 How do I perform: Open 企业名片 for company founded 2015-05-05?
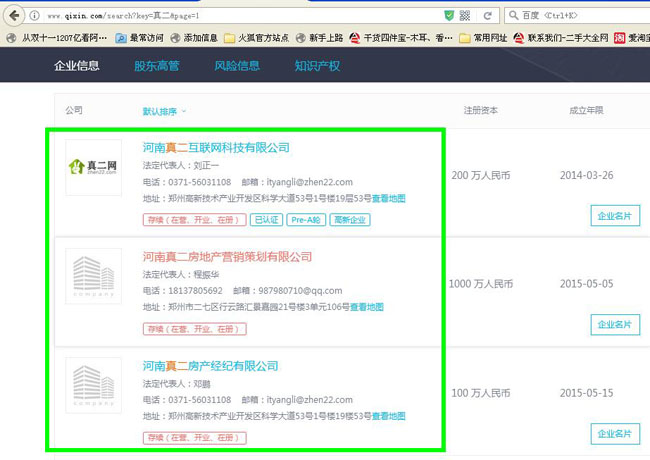(615, 324)
